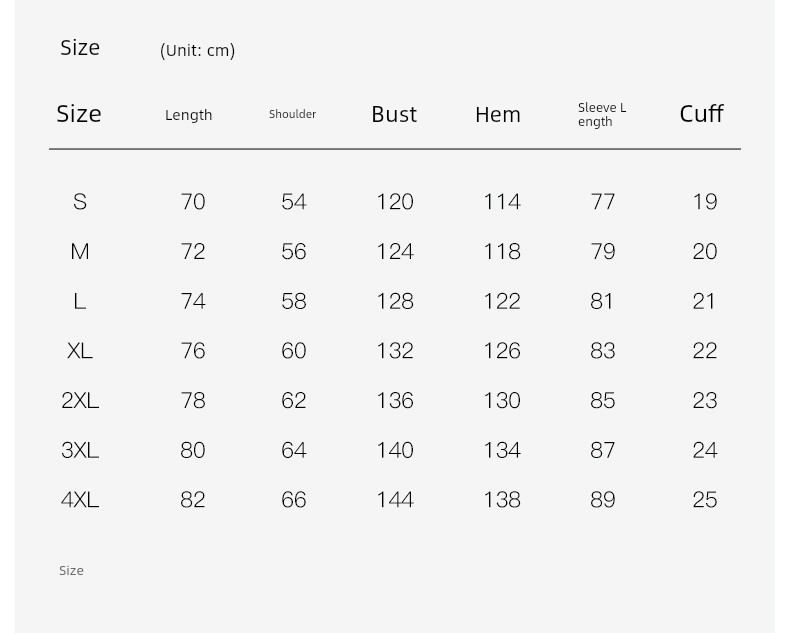The width and height of the screenshot is (790, 633).
Task: Select the Hem column header
Action: pos(498,114)
